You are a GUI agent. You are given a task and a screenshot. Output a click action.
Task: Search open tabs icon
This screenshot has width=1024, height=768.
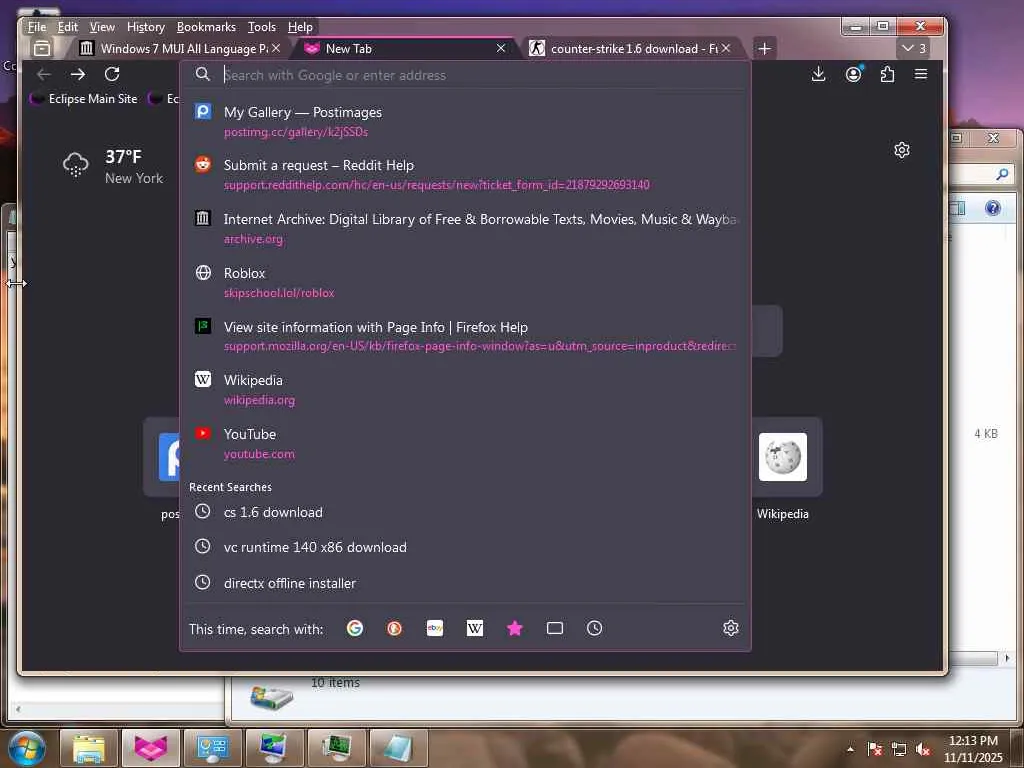coord(554,628)
